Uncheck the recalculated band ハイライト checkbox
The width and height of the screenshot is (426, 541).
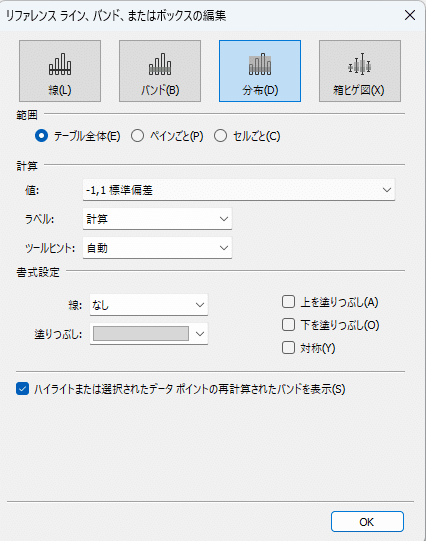pyautogui.click(x=22, y=389)
